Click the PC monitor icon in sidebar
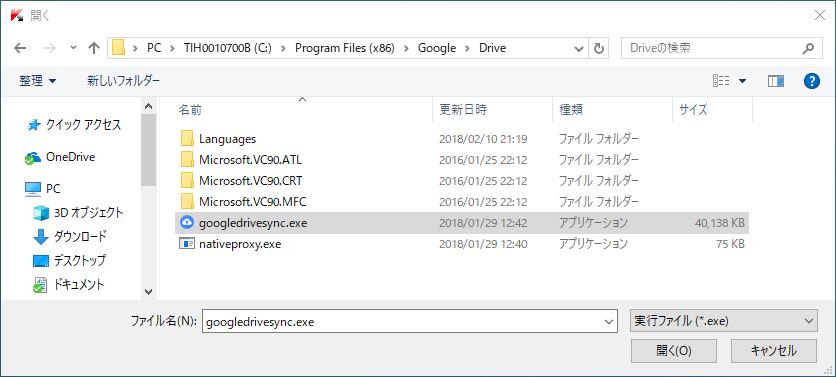 click(x=33, y=189)
